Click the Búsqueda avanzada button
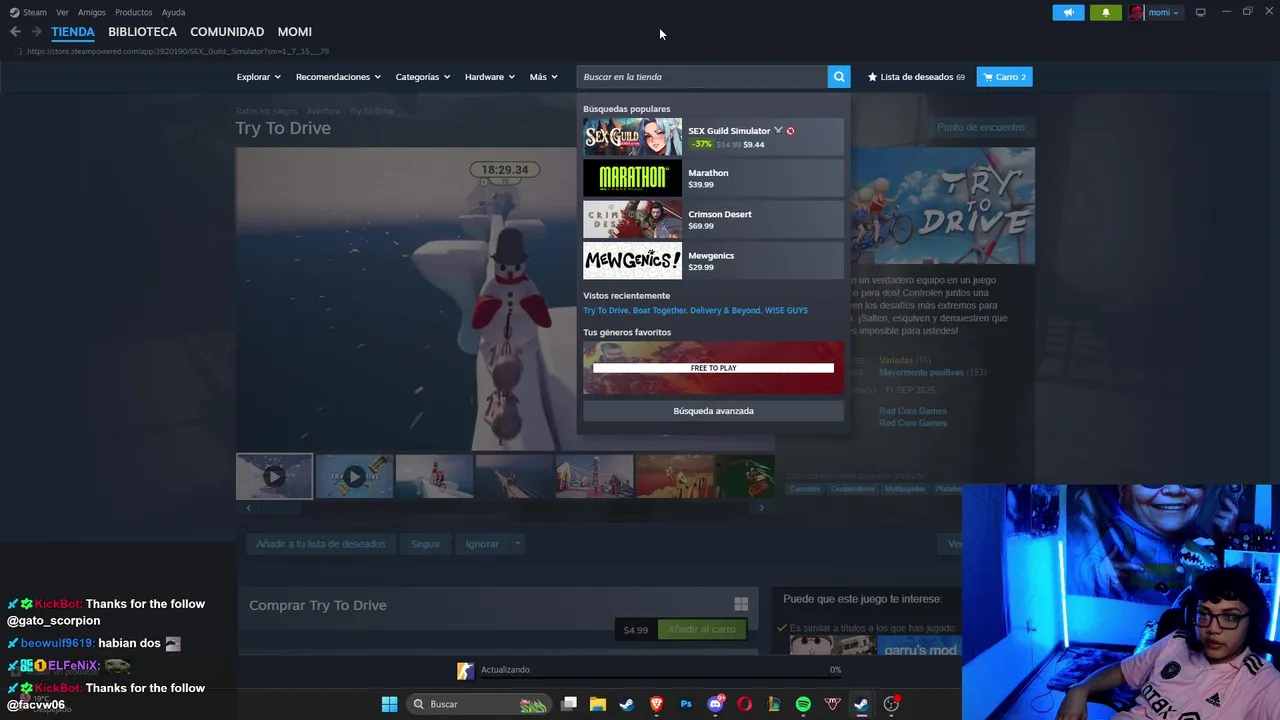This screenshot has height=720, width=1280. click(713, 411)
